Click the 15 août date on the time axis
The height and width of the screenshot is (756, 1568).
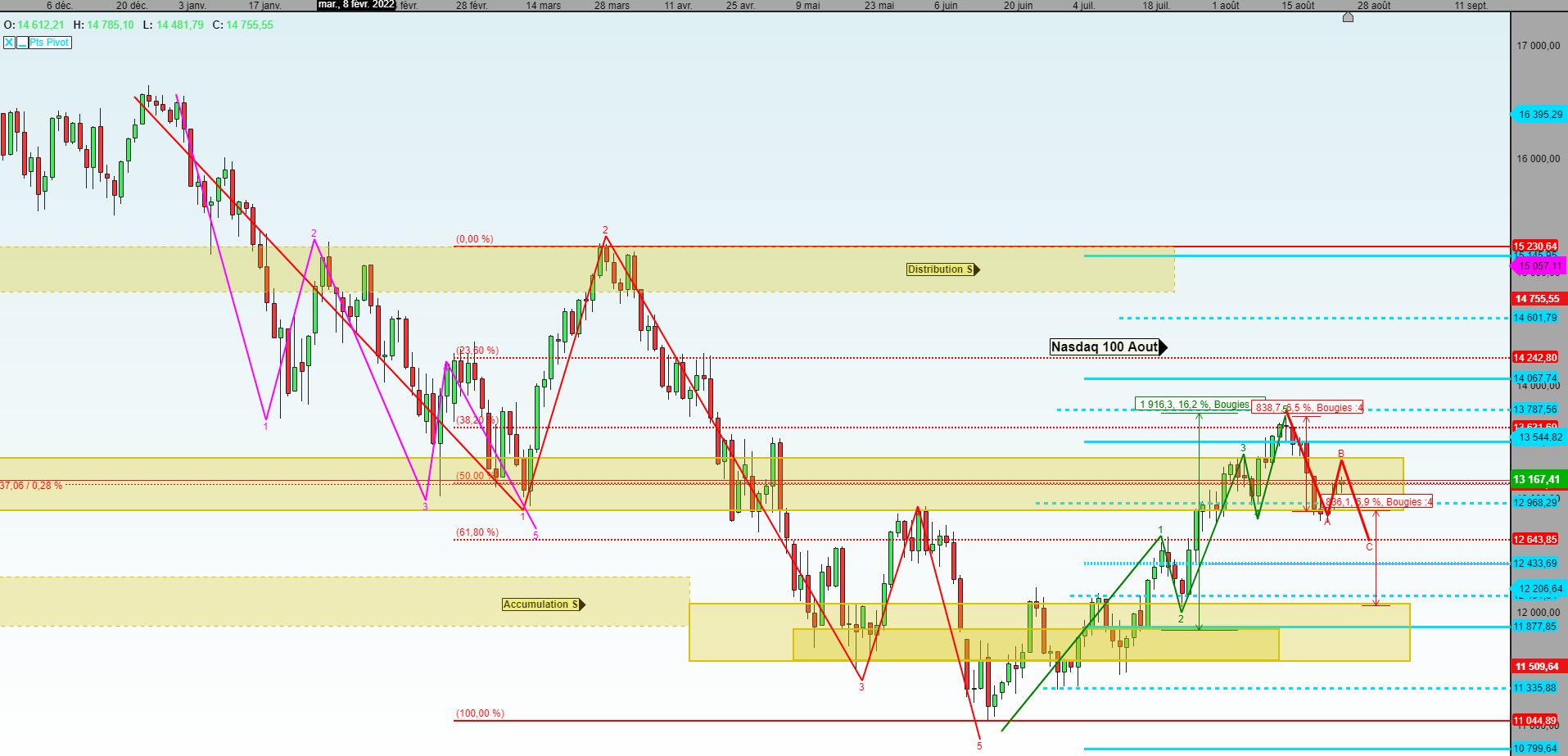tap(1298, 6)
